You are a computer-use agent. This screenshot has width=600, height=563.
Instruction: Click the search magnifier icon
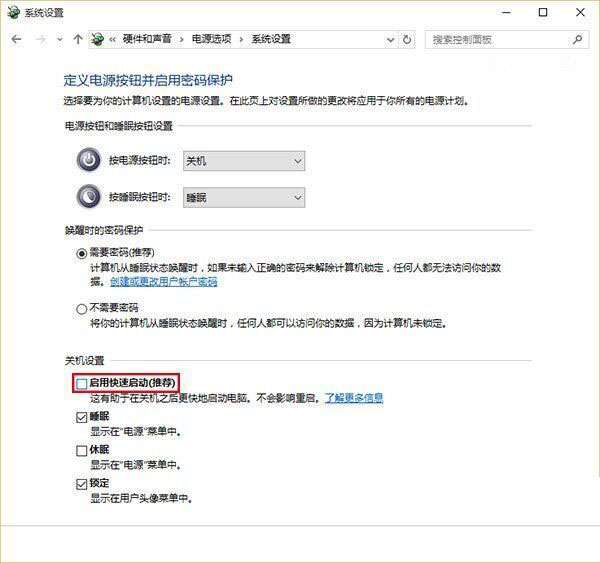coord(578,40)
